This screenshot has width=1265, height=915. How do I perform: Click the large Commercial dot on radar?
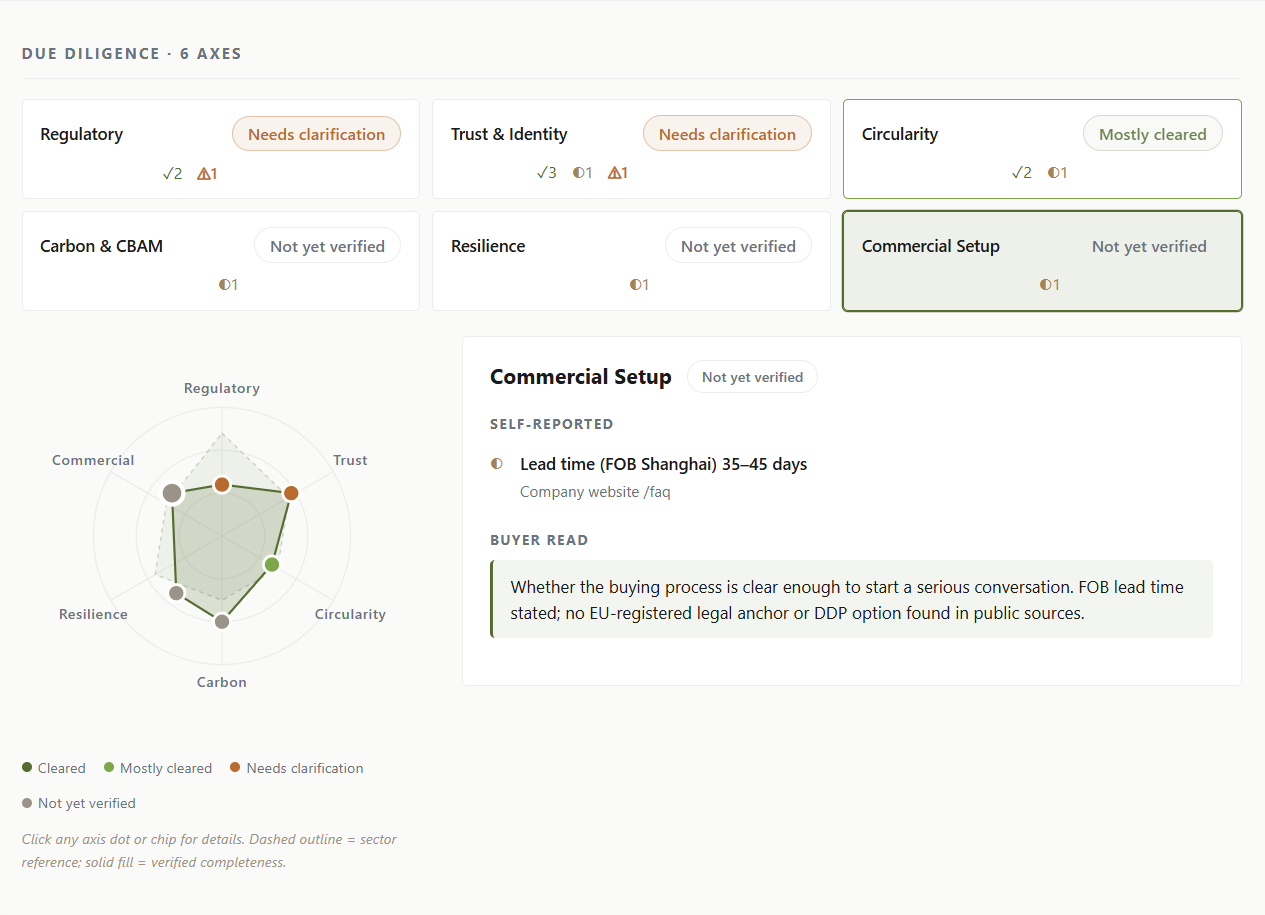click(172, 493)
